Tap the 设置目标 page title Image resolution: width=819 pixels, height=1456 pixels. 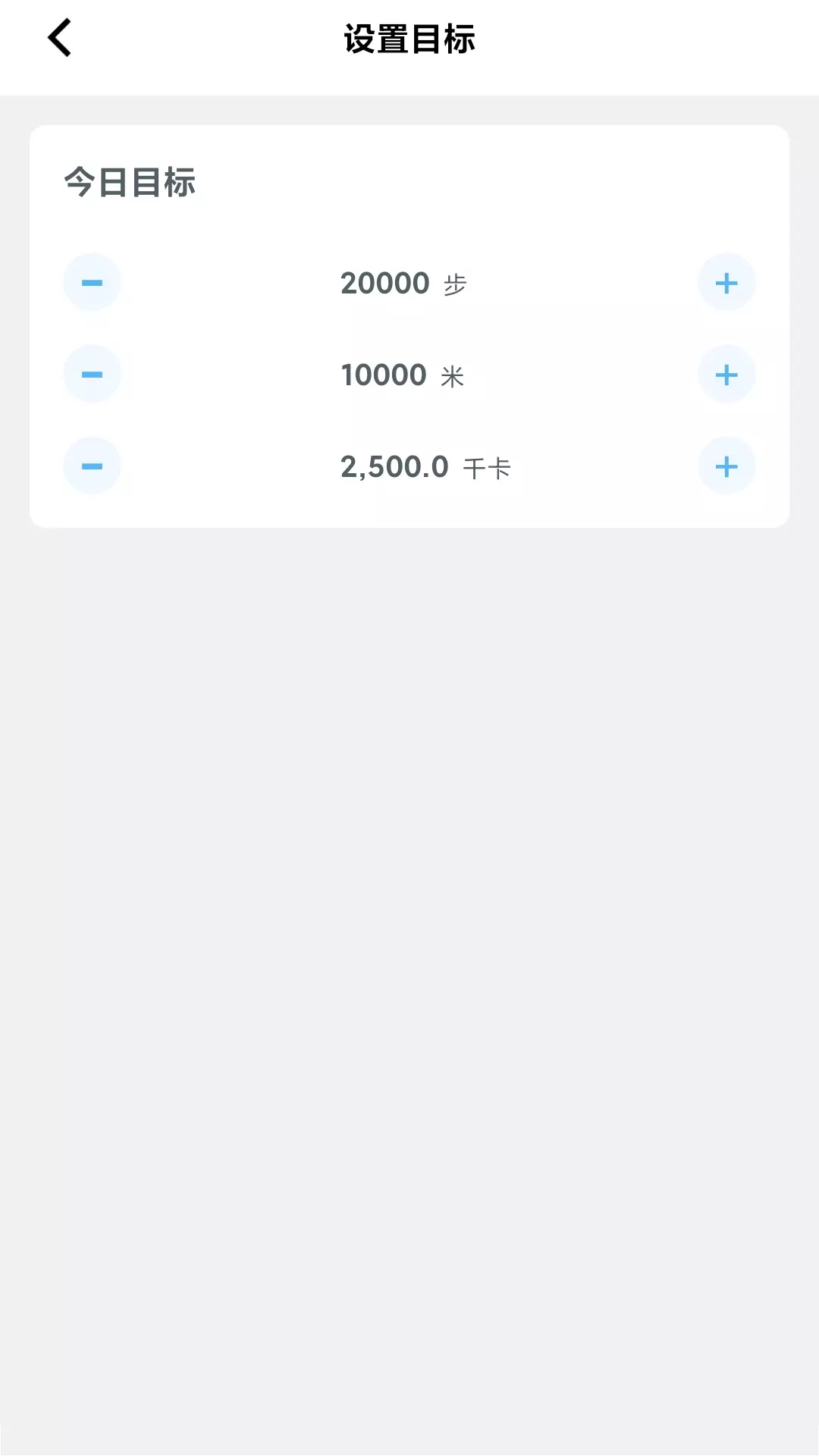click(x=409, y=39)
